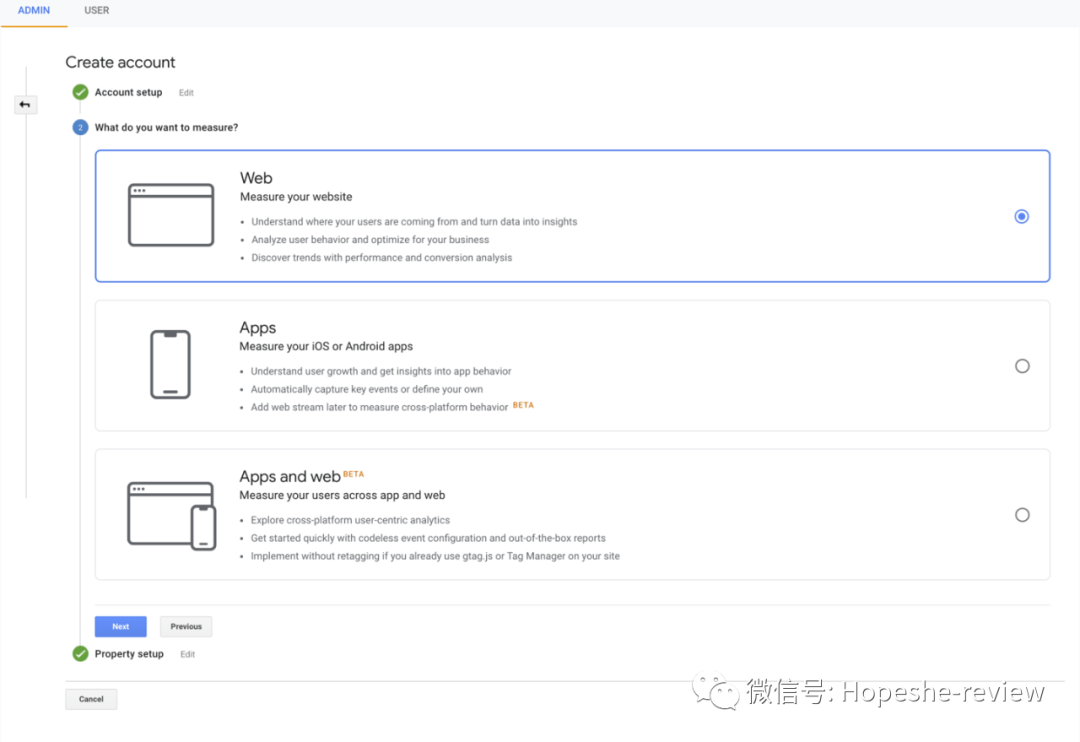Select the Web measurement option

tap(1021, 216)
